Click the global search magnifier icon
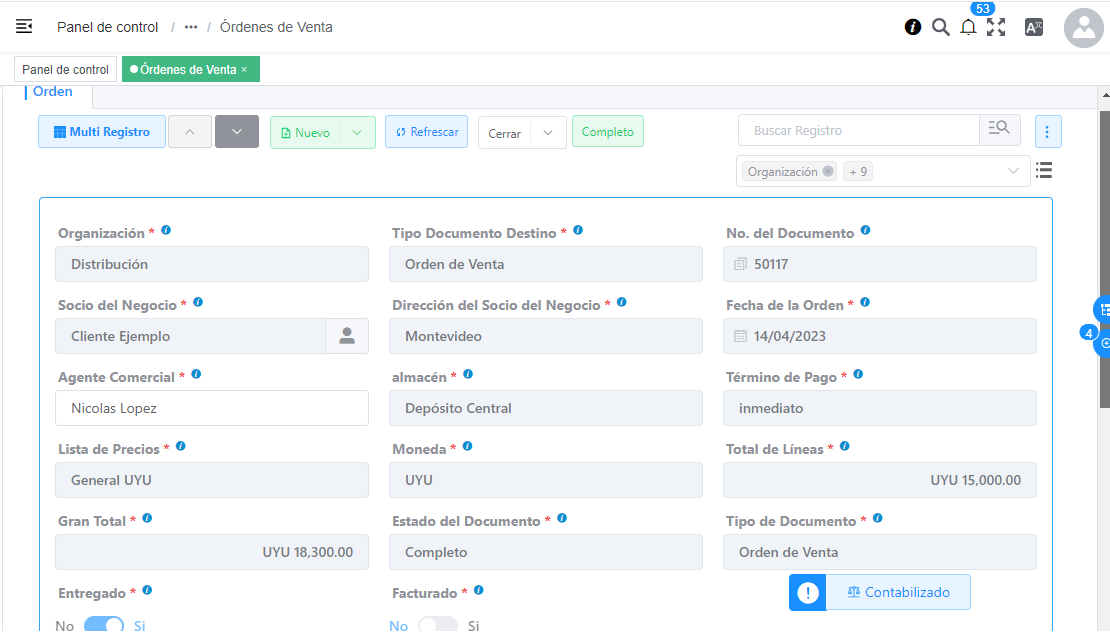This screenshot has width=1110, height=635. [940, 27]
